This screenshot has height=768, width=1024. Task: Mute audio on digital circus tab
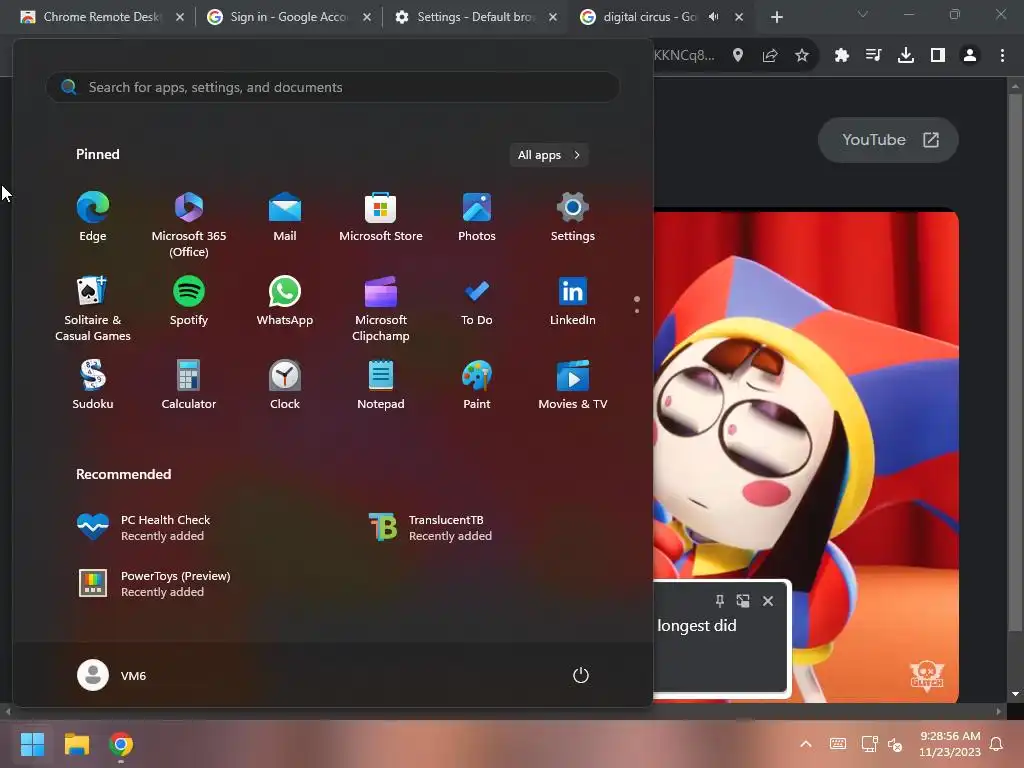click(x=714, y=17)
